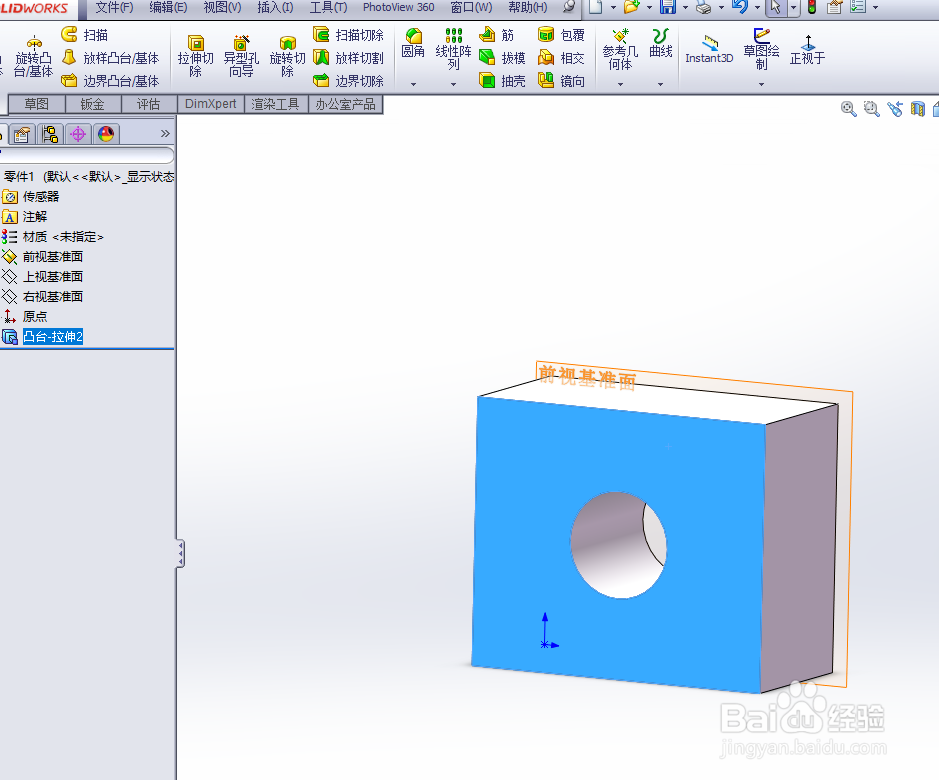Click the 扫描 (Sweep) boss tool
Screen dimensions: 939x780
pyautogui.click(x=84, y=35)
